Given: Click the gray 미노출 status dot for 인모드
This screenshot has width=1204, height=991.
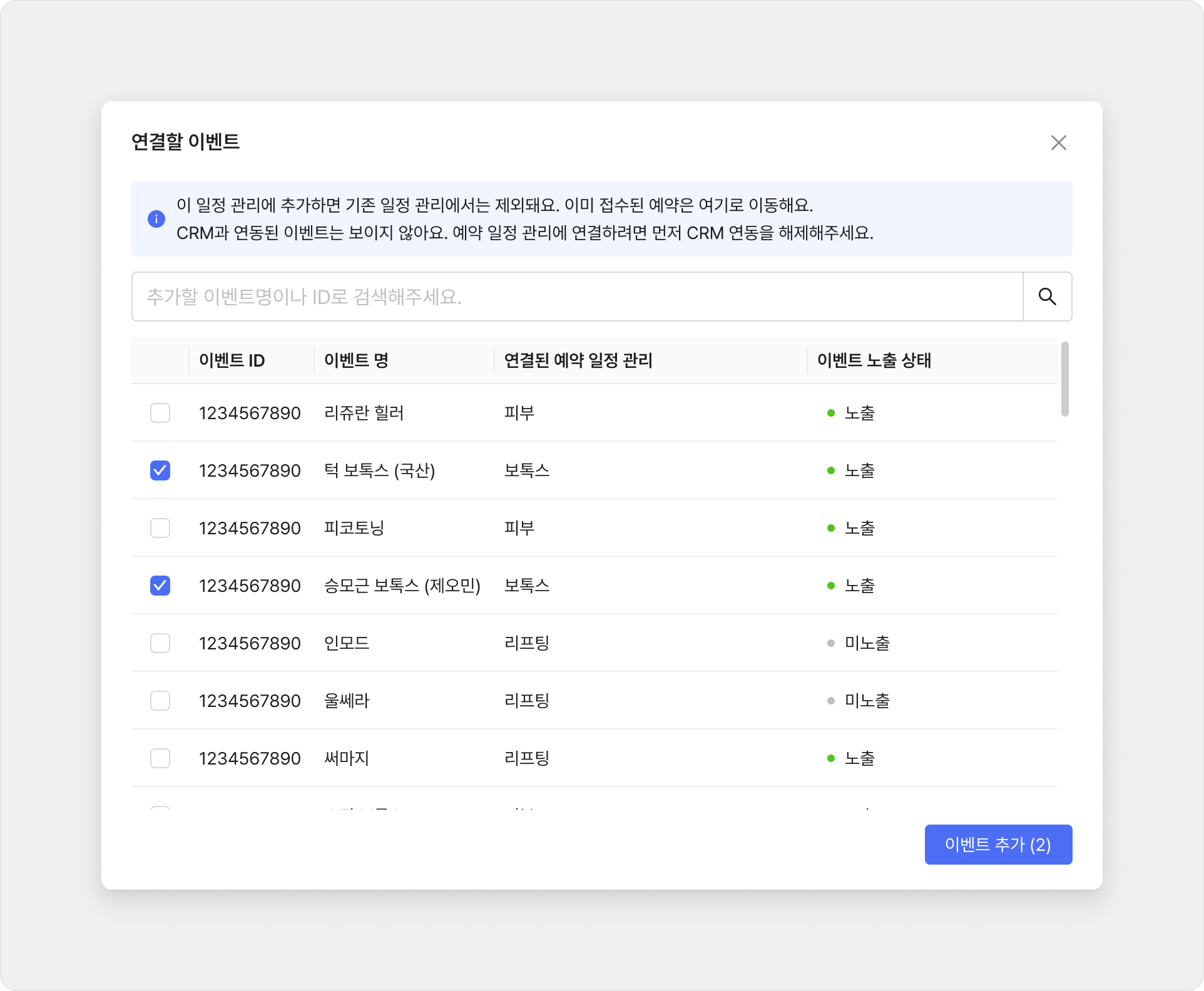Looking at the screenshot, I should (x=831, y=643).
